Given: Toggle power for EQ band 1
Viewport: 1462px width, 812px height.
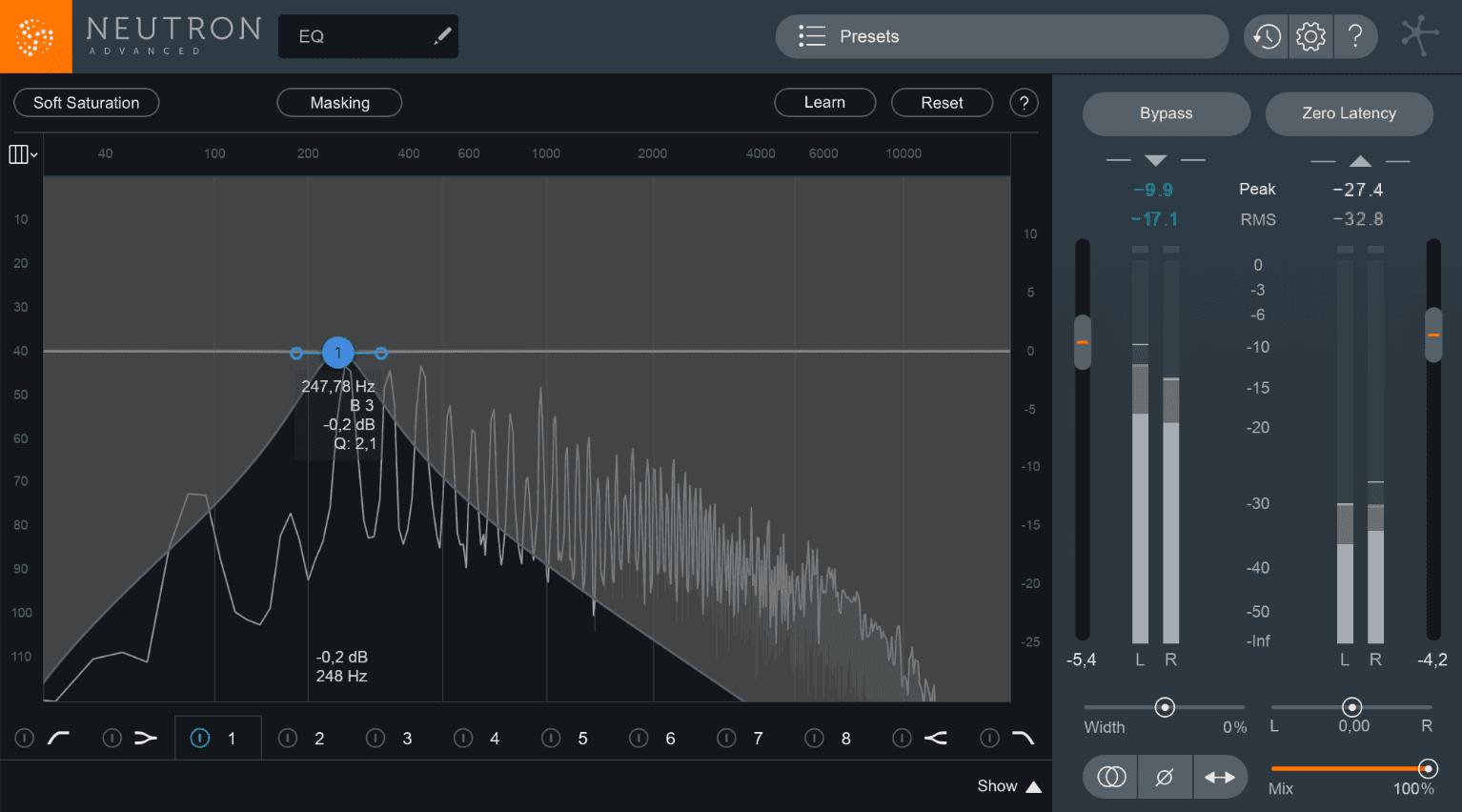Looking at the screenshot, I should [200, 738].
